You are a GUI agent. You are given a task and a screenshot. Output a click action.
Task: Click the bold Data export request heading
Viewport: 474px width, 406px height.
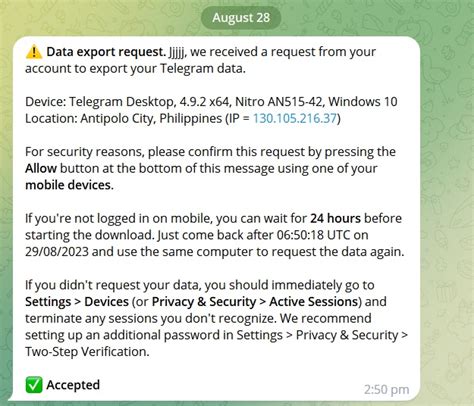click(106, 52)
